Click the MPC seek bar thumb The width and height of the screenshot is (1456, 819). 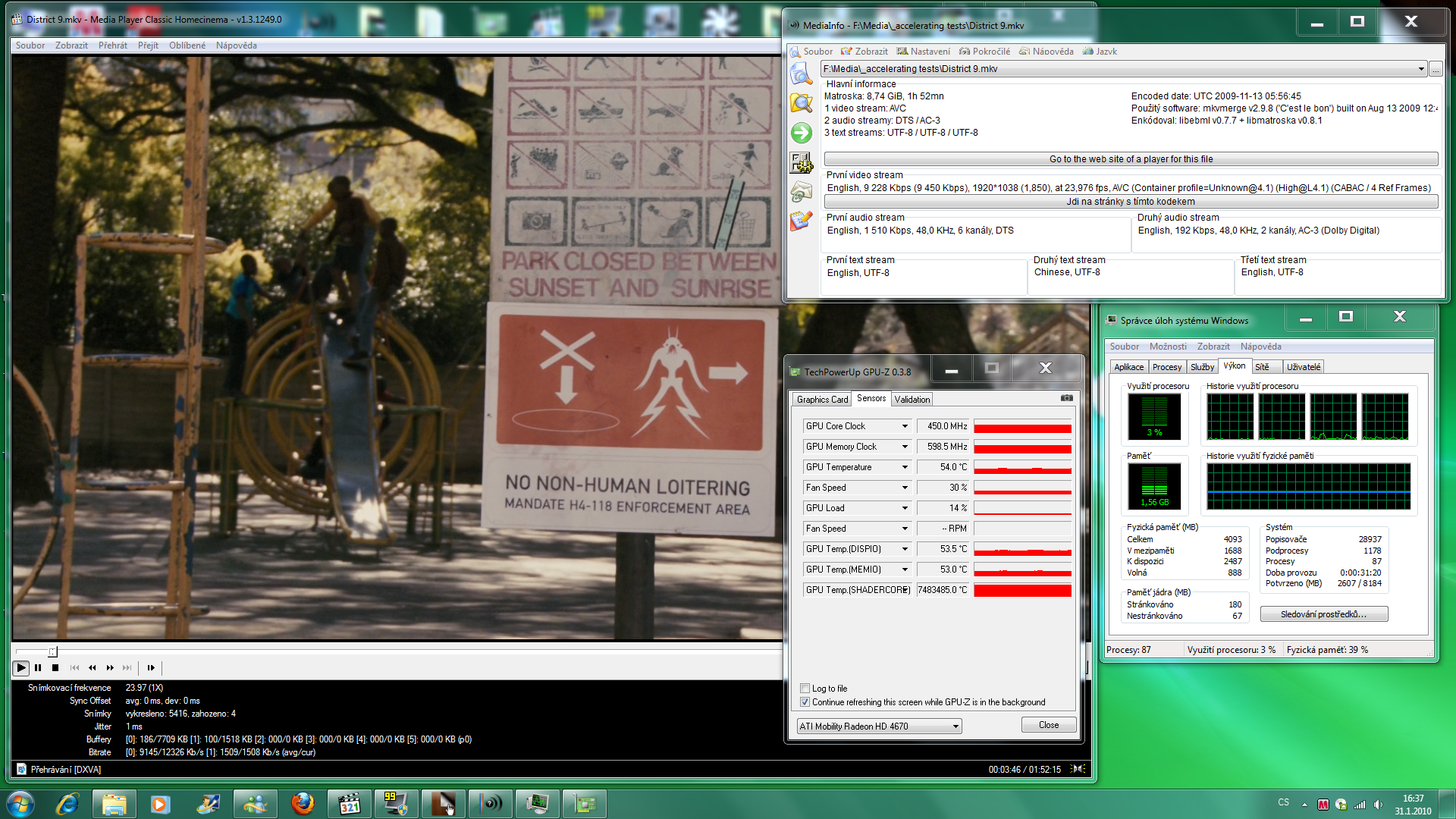click(52, 651)
